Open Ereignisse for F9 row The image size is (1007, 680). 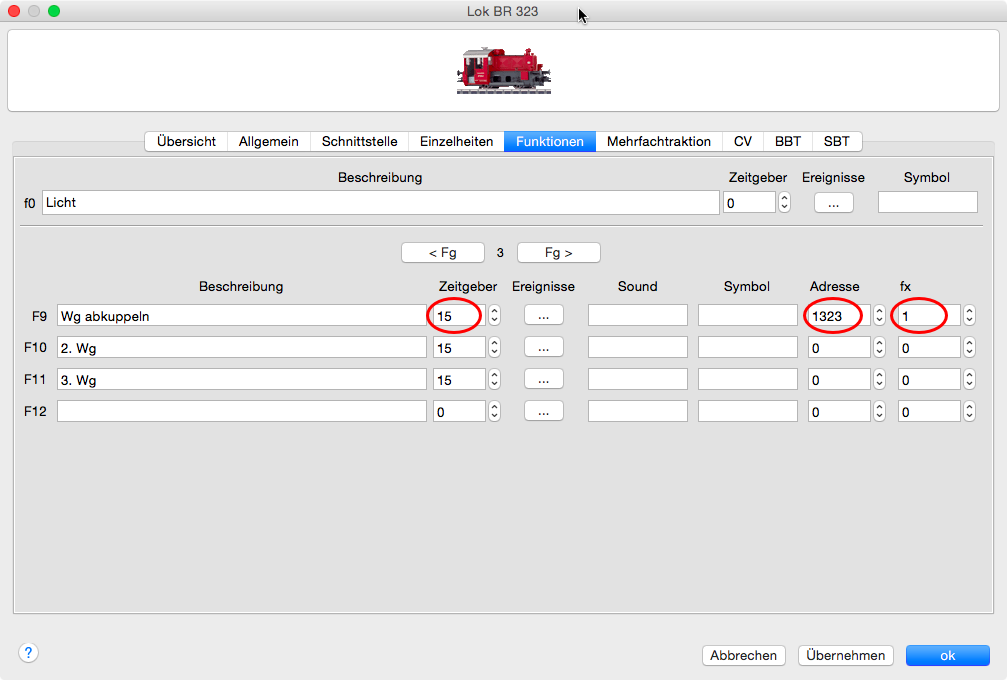point(543,315)
